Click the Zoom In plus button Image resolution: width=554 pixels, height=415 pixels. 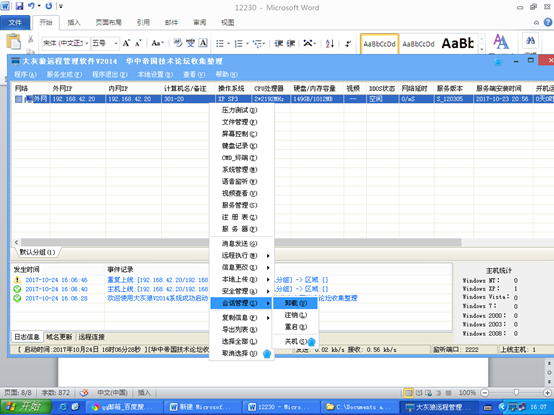548,393
